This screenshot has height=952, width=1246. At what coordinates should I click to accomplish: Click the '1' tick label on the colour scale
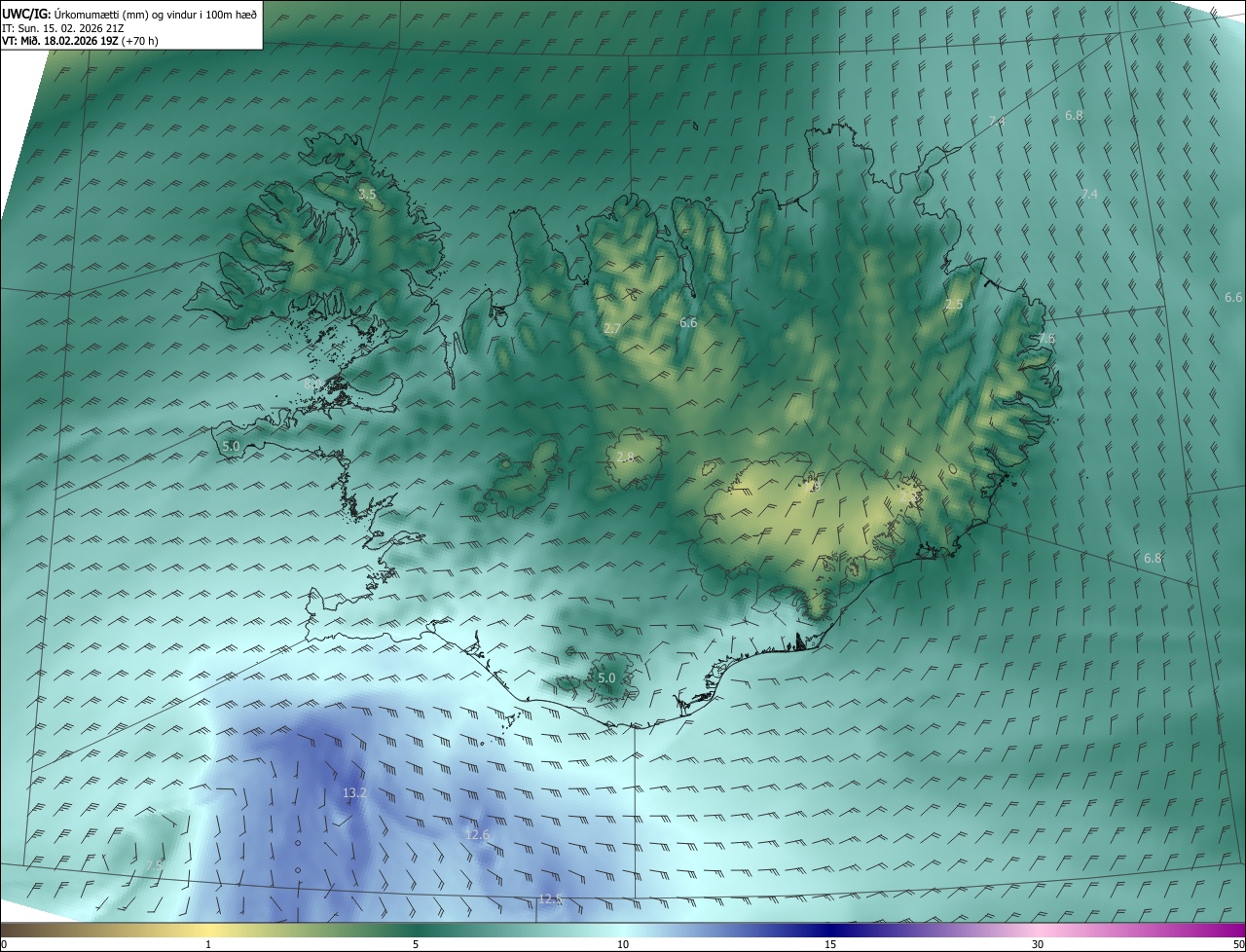click(x=208, y=944)
